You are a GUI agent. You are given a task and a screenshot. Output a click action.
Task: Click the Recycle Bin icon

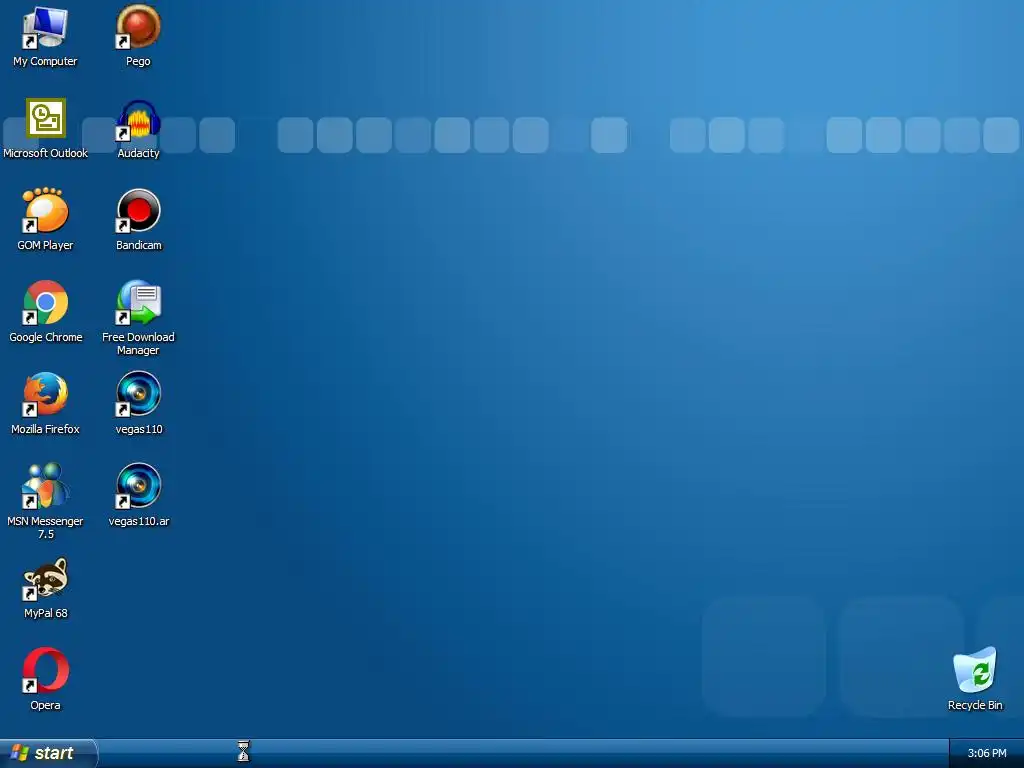coord(974,670)
